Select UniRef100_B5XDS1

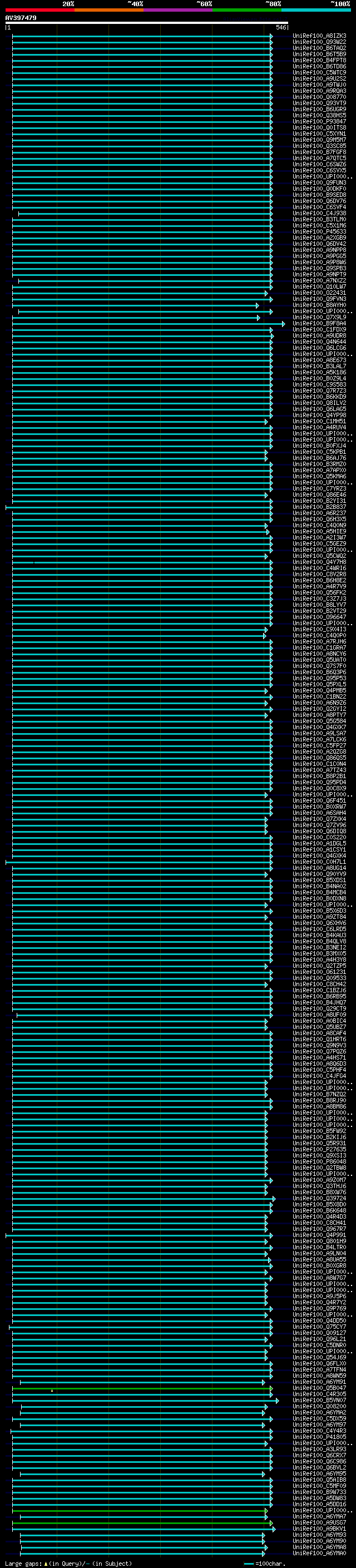point(319,879)
